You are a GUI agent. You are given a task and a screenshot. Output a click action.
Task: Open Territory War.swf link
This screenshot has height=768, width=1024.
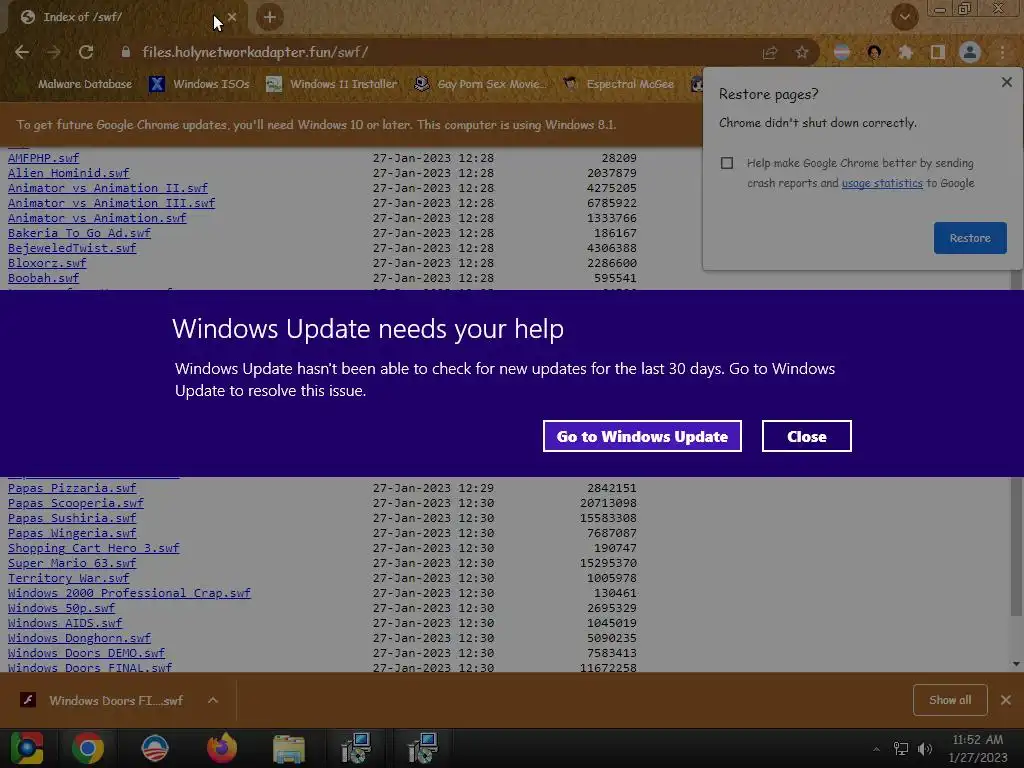[x=69, y=579]
